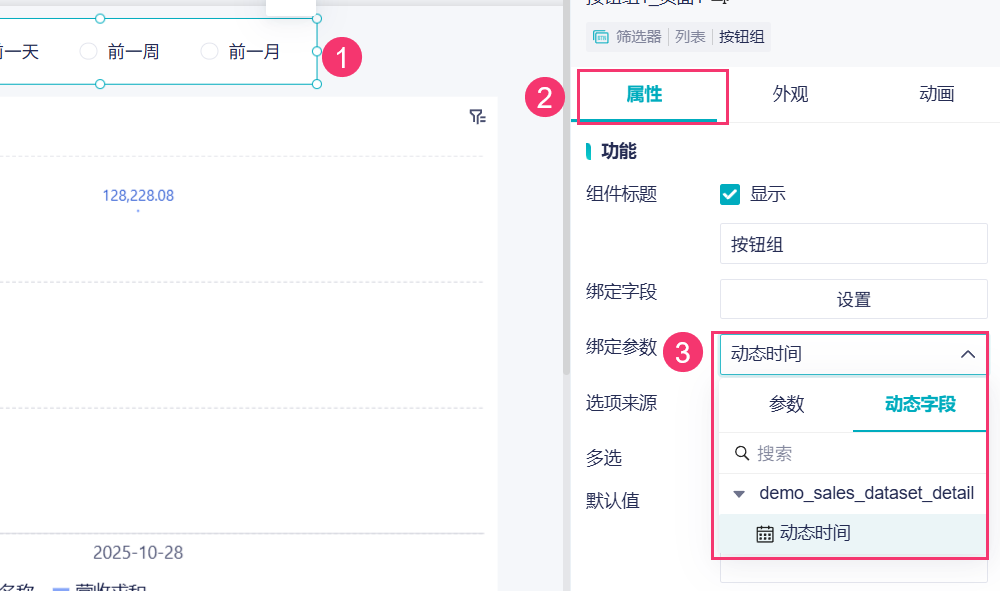Click the calendar icon beside 动态时间 field
The image size is (1000, 591).
(764, 534)
